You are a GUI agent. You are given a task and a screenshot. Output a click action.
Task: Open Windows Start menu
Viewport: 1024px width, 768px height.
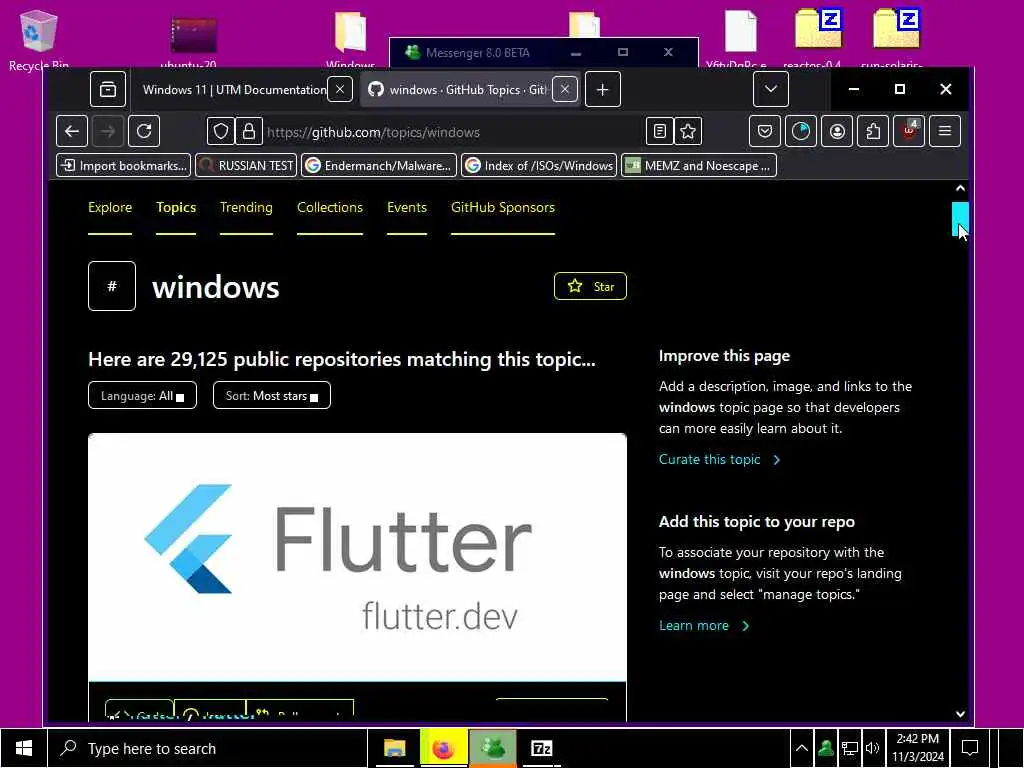24,748
